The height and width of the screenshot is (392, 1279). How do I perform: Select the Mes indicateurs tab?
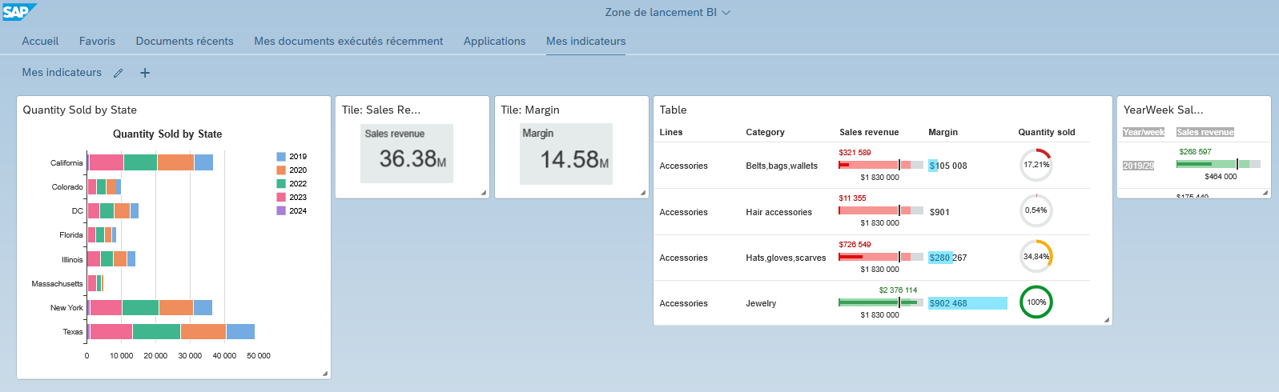pyautogui.click(x=586, y=41)
